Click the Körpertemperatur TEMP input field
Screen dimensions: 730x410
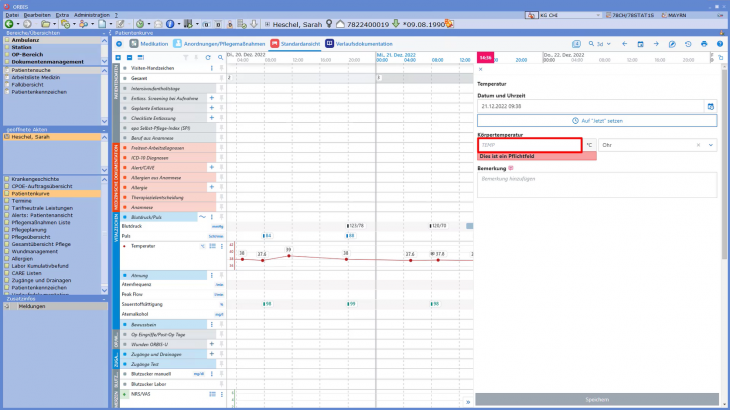(529, 145)
